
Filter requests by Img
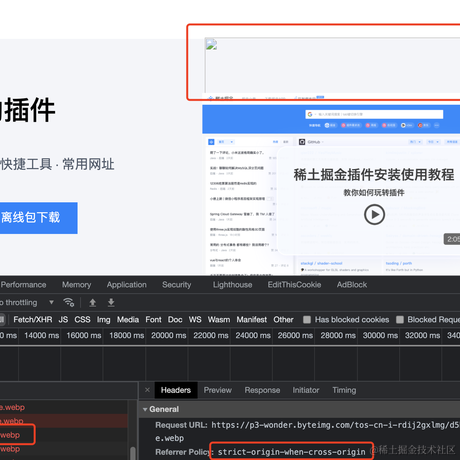click(x=103, y=320)
